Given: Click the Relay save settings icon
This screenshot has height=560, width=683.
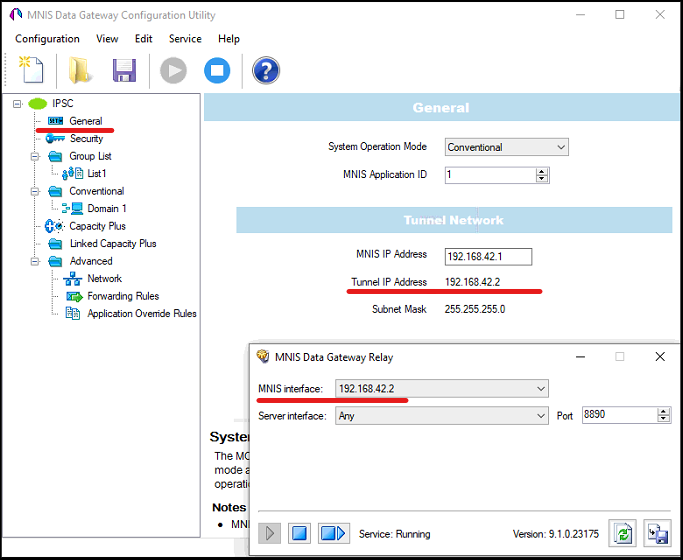Looking at the screenshot, I should pos(657,533).
